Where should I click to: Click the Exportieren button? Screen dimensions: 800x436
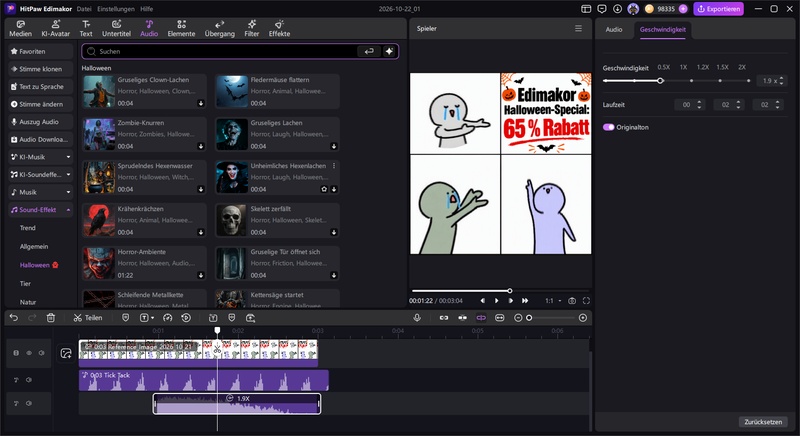point(718,9)
